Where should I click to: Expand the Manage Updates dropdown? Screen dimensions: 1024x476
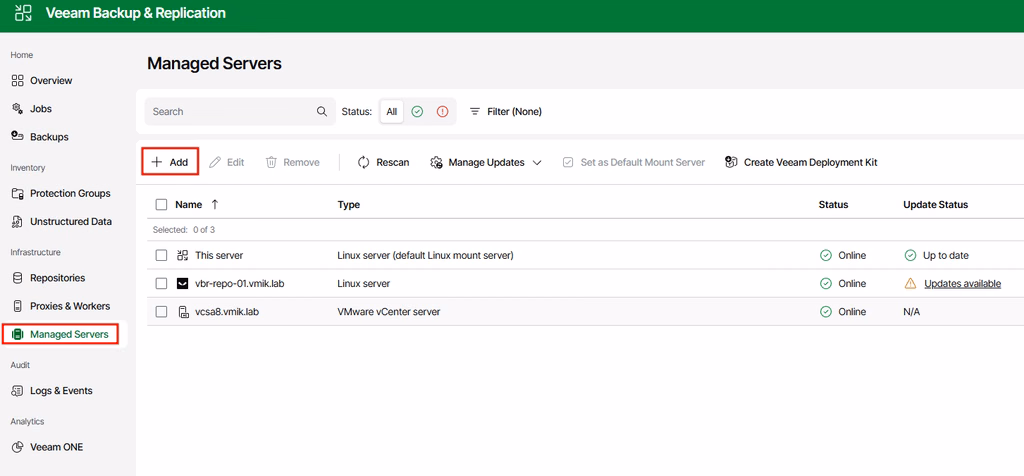point(486,163)
